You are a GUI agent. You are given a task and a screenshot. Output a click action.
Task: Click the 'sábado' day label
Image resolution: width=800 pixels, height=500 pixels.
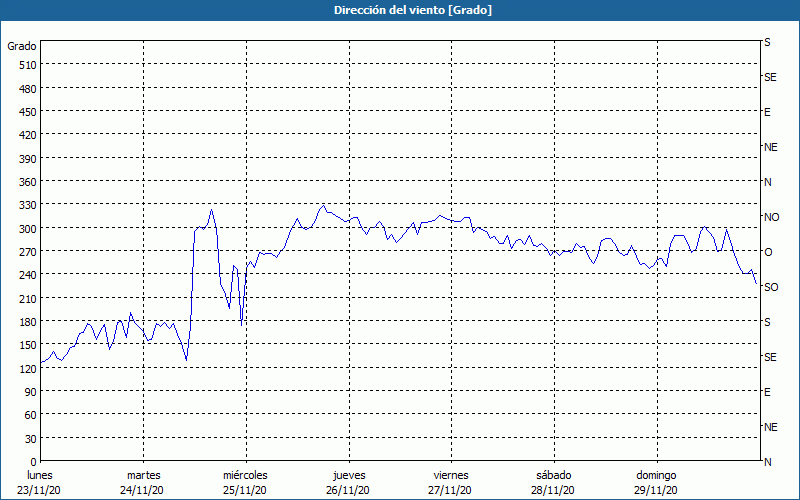click(554, 475)
